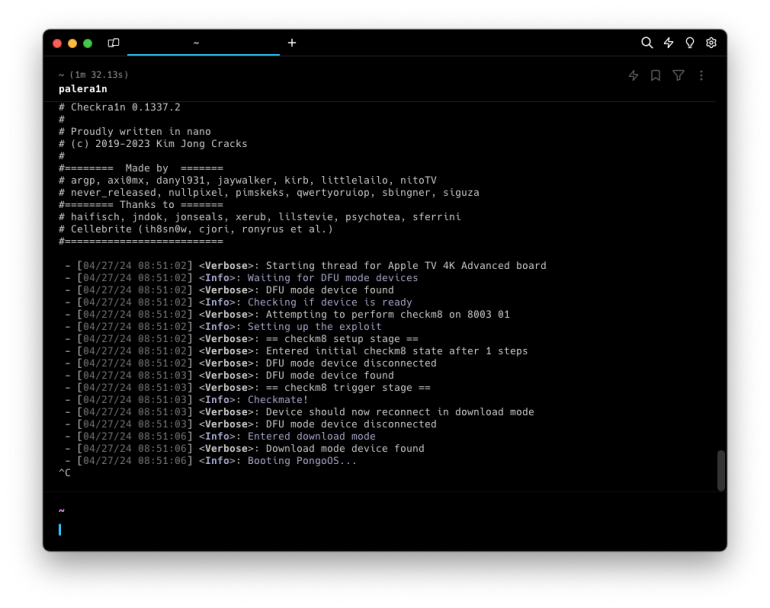Click the 'palera1n' command text
The height and width of the screenshot is (608, 770).
click(82, 89)
